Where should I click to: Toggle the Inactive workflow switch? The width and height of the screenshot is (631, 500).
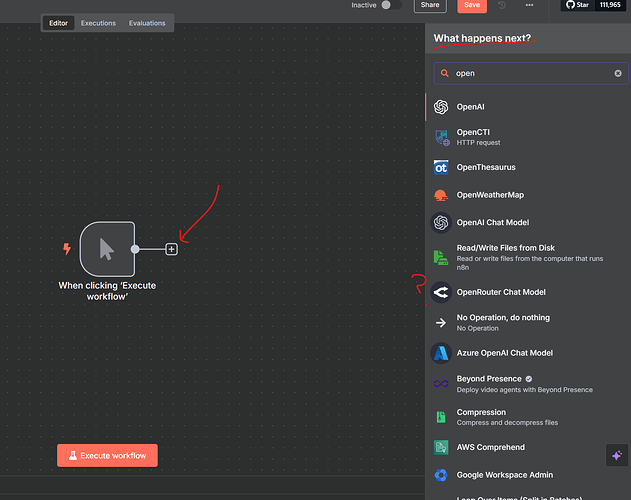(391, 5)
